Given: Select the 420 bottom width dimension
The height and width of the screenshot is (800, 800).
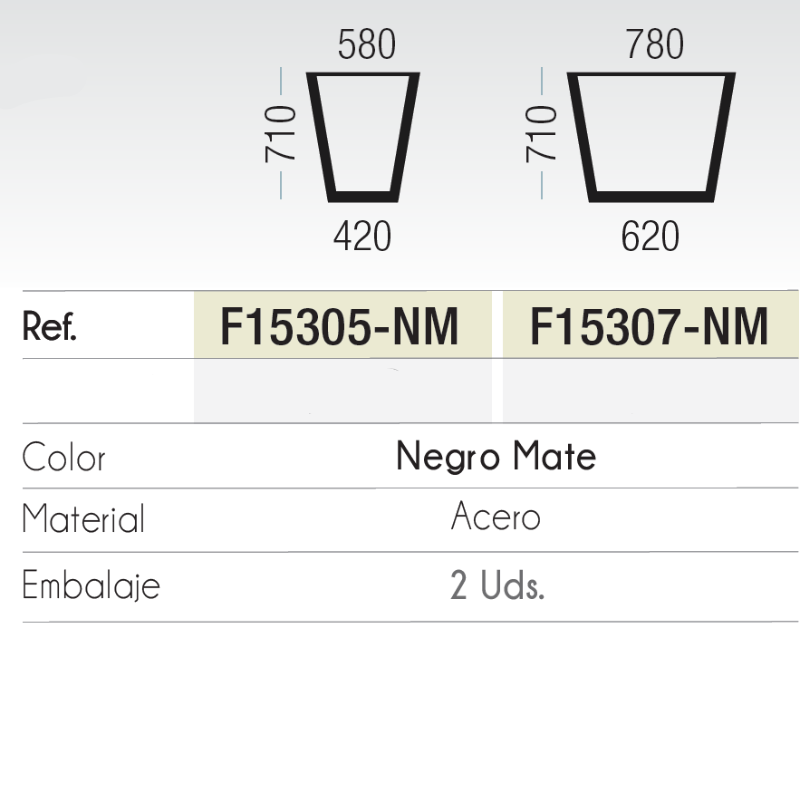Looking at the screenshot, I should (362, 237).
